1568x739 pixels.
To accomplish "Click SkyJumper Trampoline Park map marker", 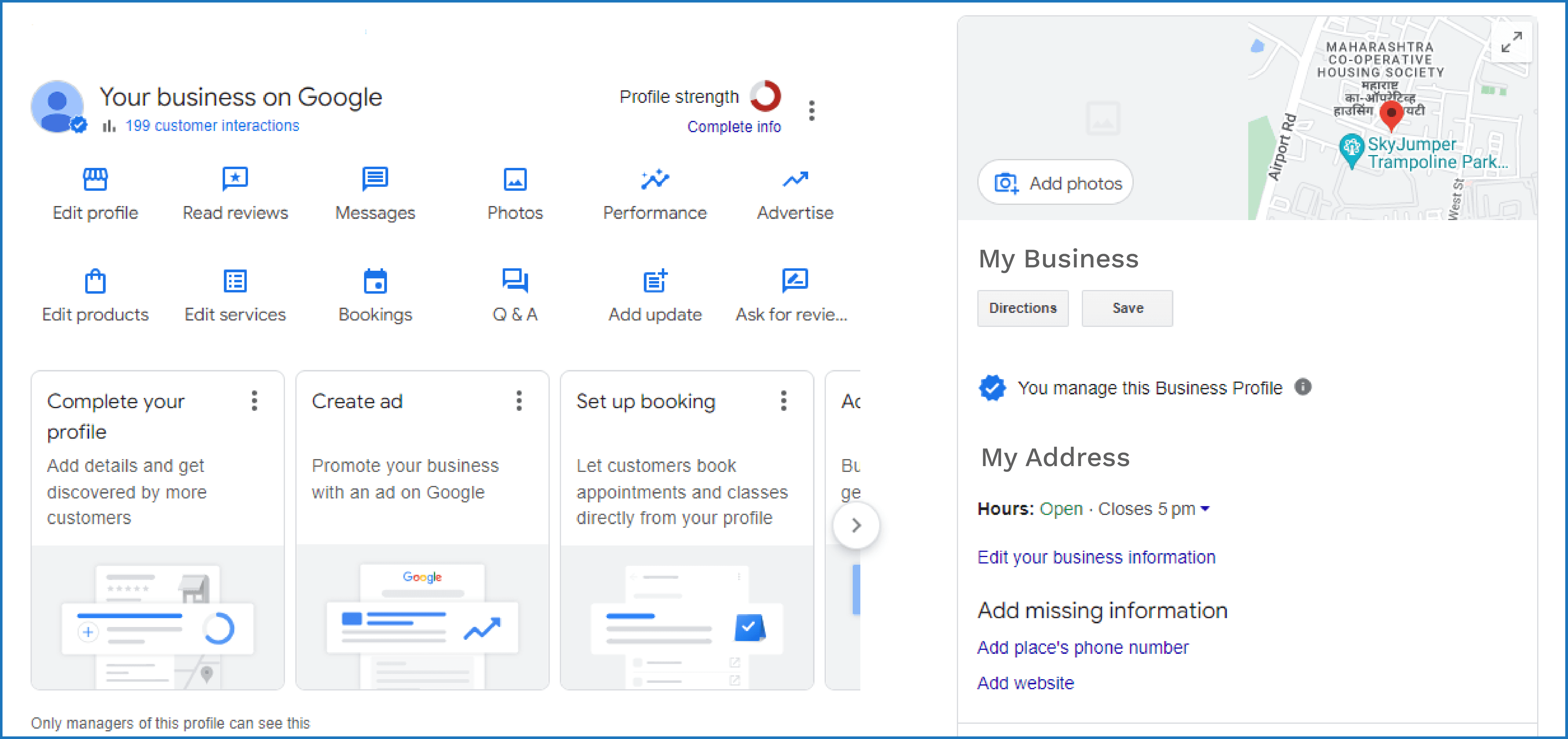I will pos(1351,151).
